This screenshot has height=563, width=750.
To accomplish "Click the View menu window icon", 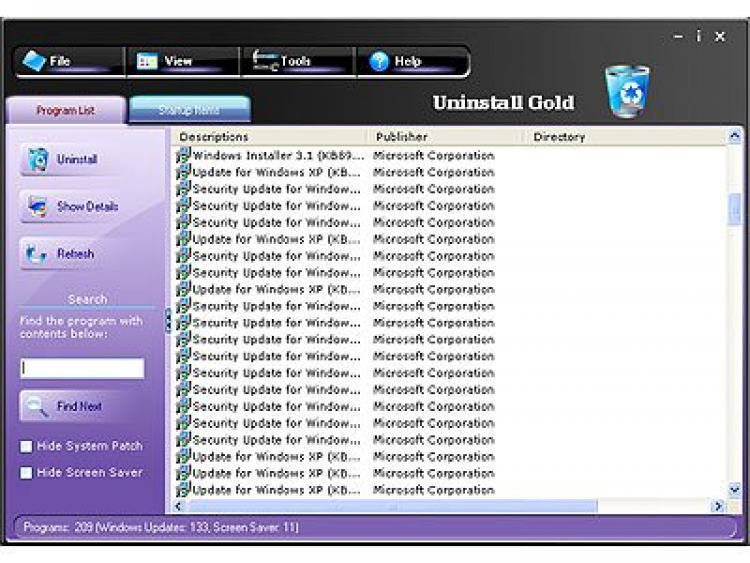I will coord(147,61).
